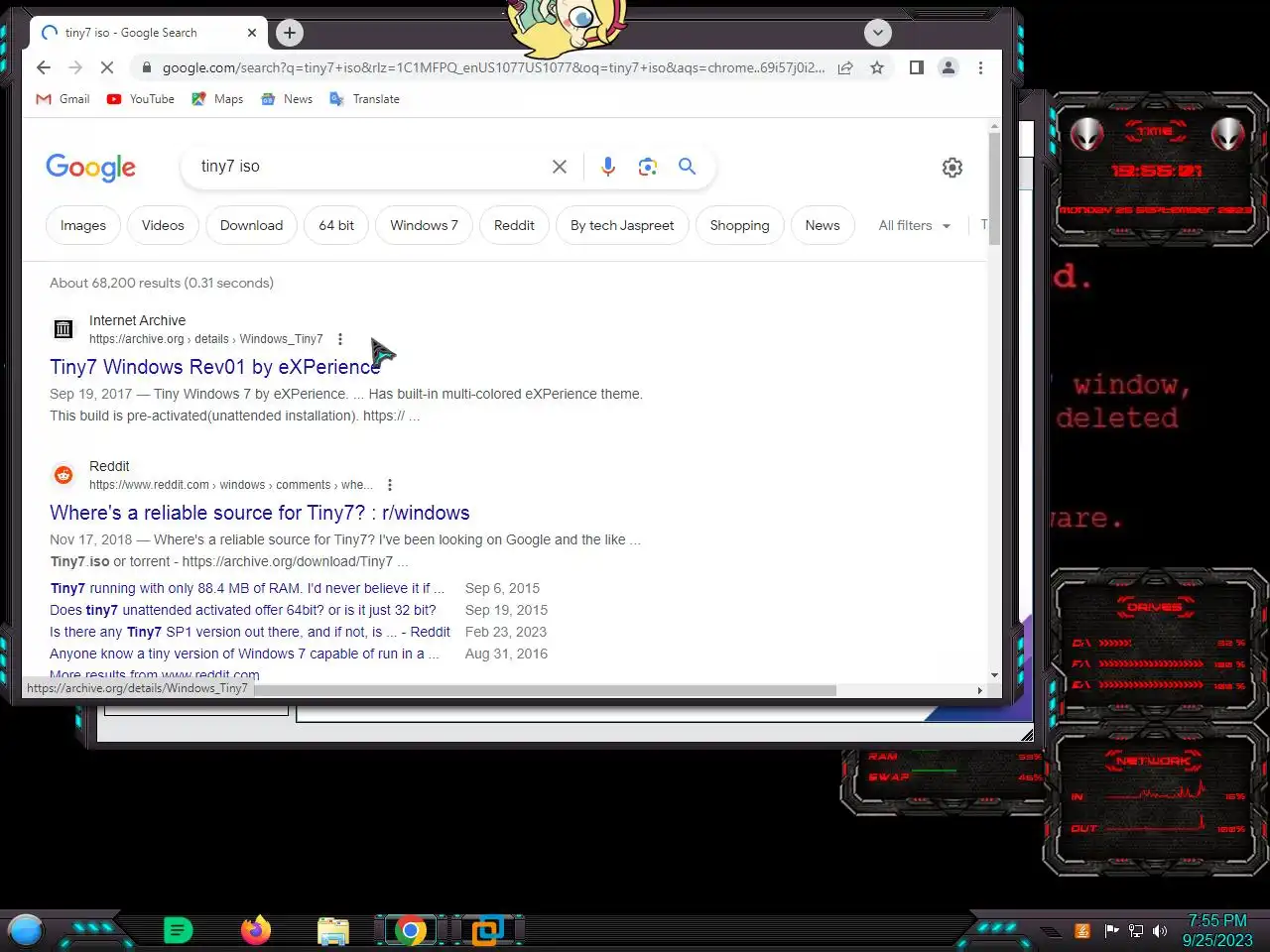Open the Chrome three-dot menu
Viewport: 1270px width, 952px height.
tap(980, 67)
